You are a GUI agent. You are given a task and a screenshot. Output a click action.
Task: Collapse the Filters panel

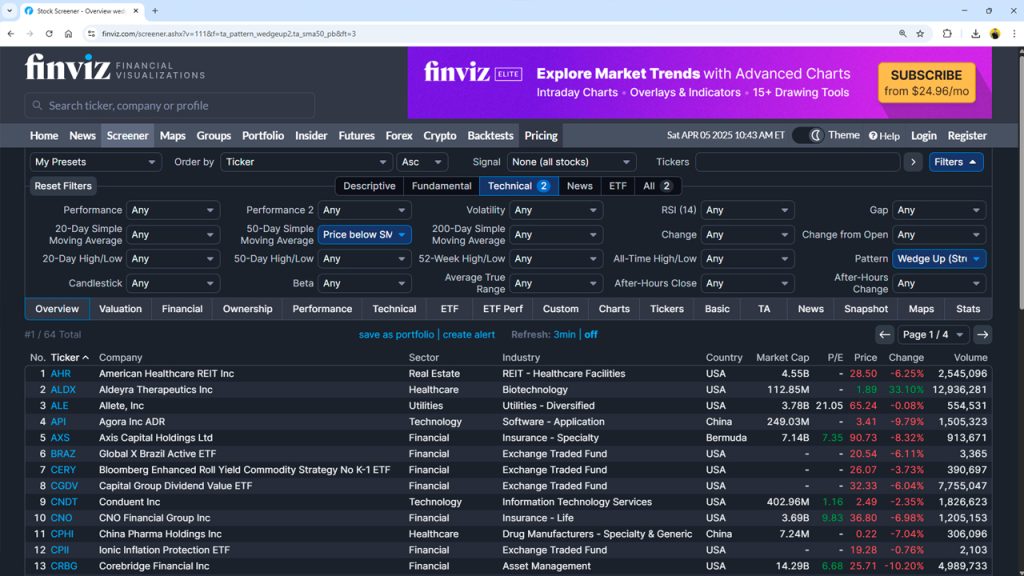955,162
